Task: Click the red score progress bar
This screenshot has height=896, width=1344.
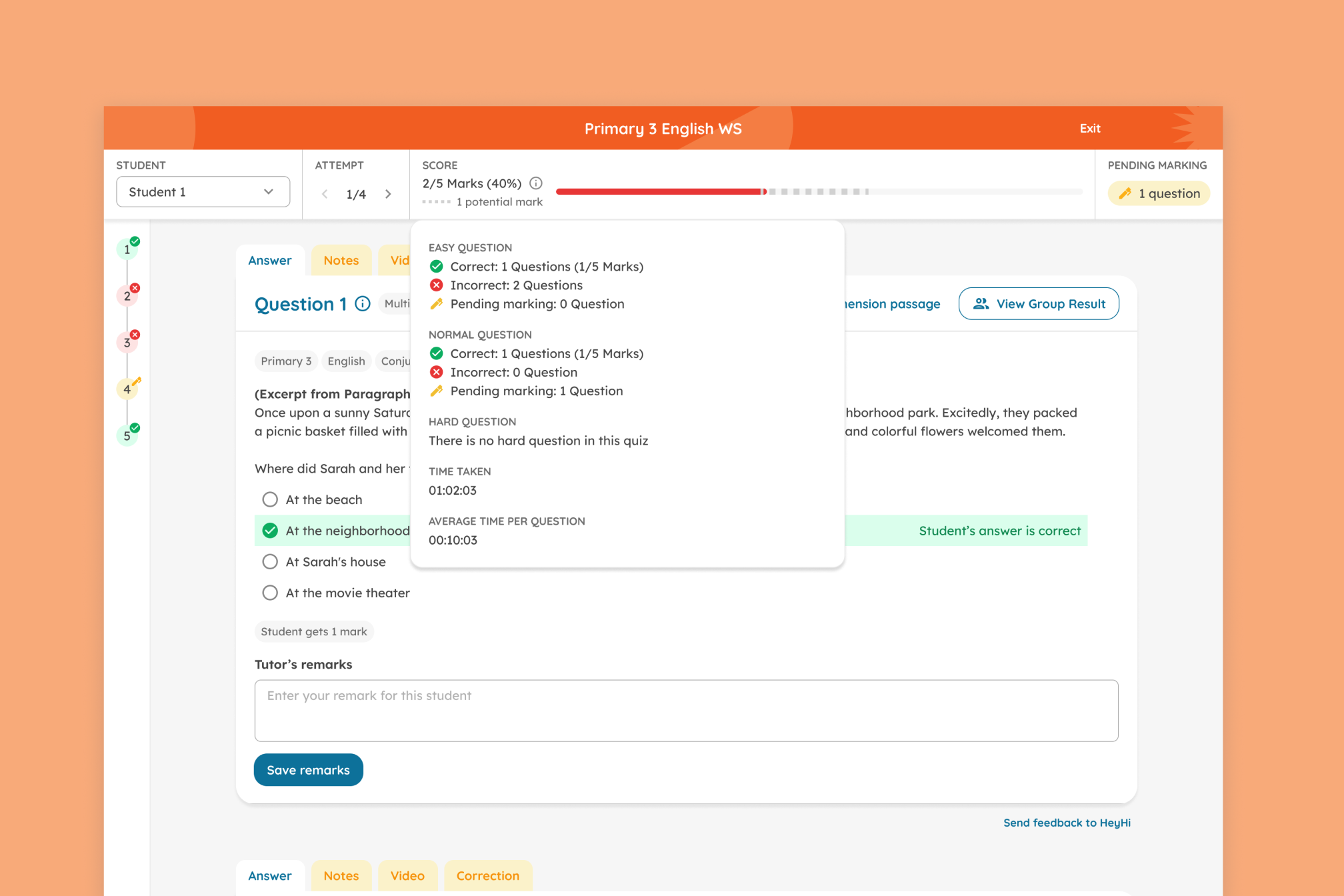Action: (x=660, y=192)
